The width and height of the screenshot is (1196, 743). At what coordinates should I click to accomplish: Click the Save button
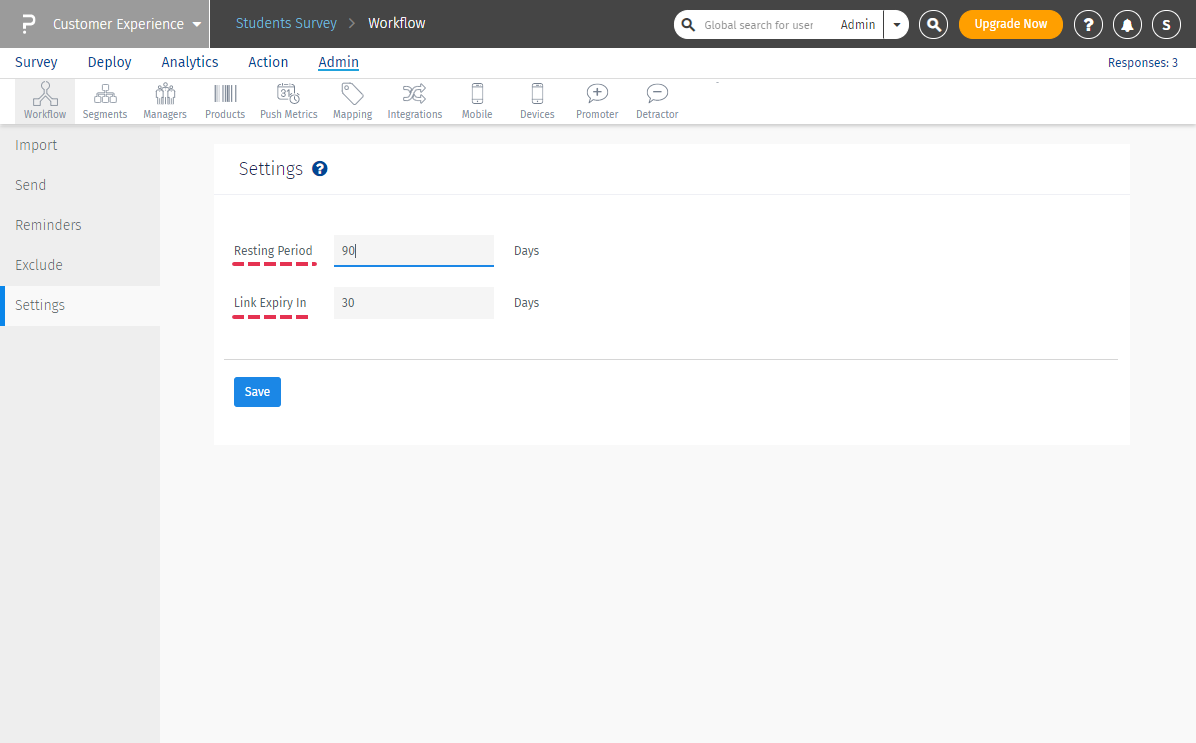[257, 392]
